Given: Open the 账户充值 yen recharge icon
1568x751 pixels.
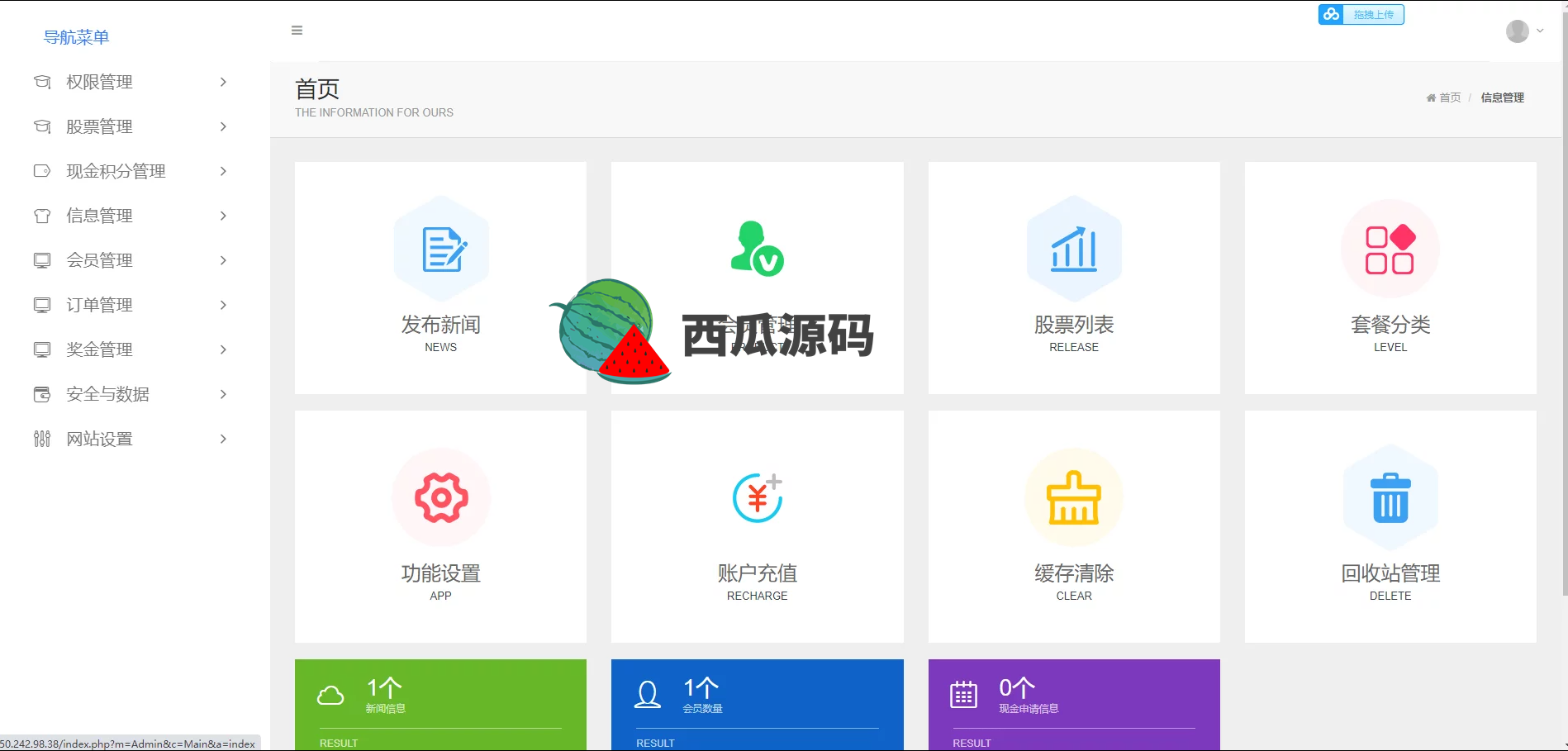Looking at the screenshot, I should tap(757, 497).
